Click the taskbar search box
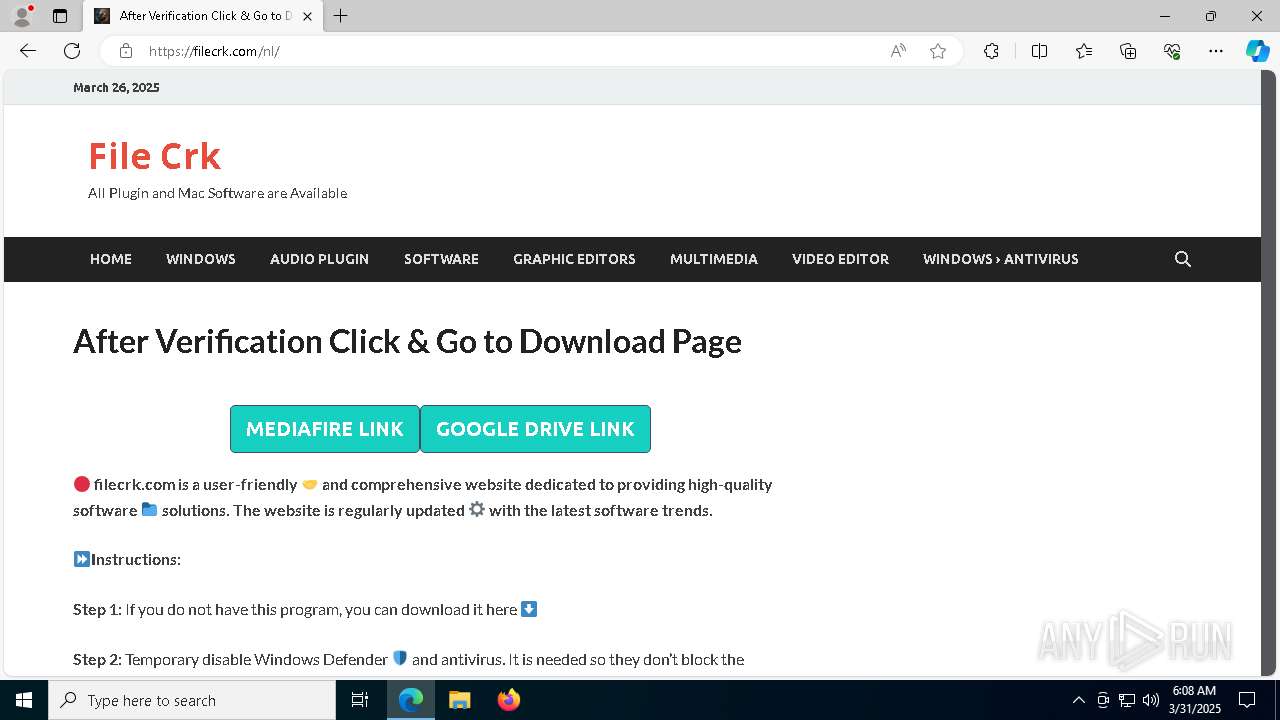 tap(192, 700)
